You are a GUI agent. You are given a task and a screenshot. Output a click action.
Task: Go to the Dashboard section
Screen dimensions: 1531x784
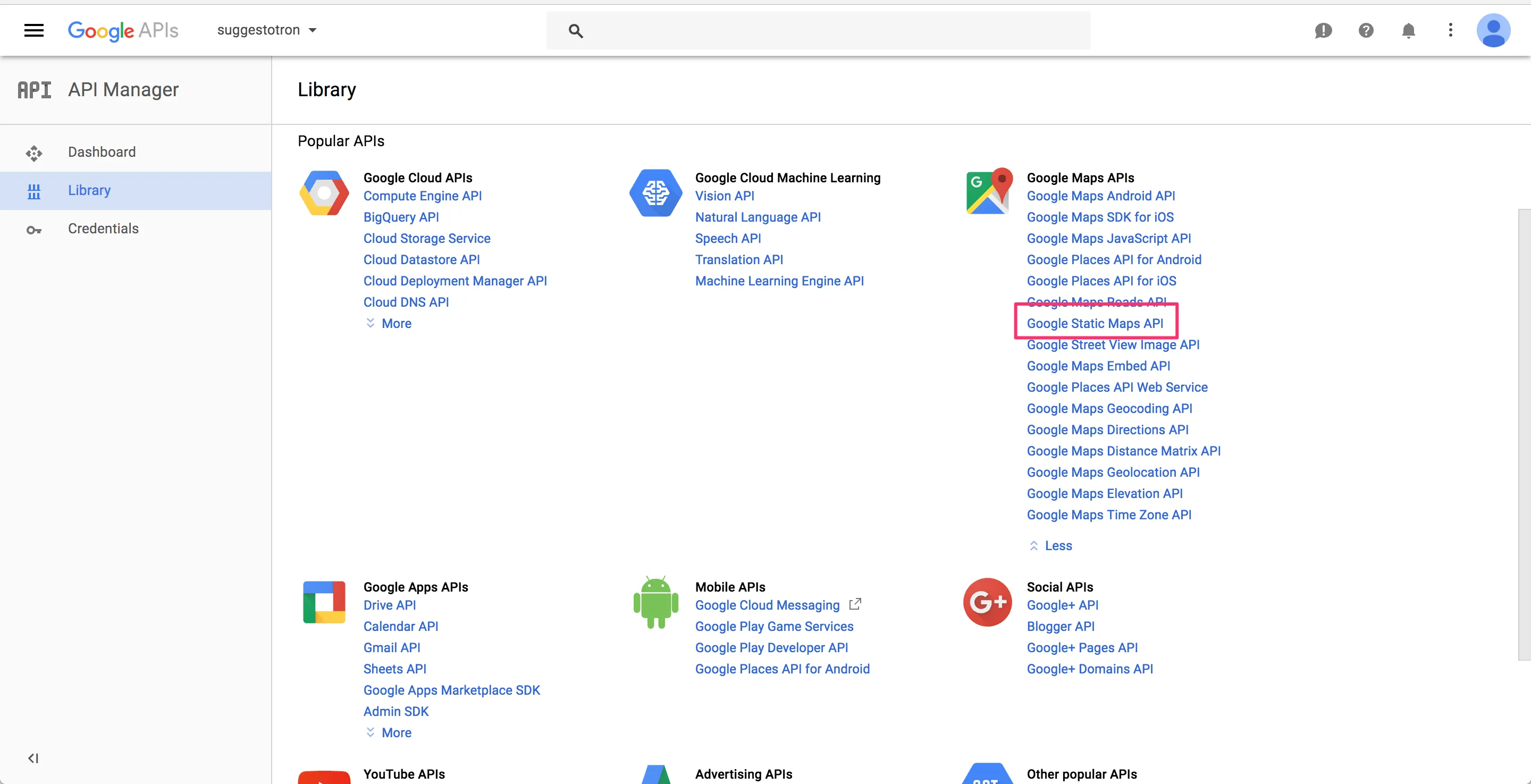pos(102,152)
